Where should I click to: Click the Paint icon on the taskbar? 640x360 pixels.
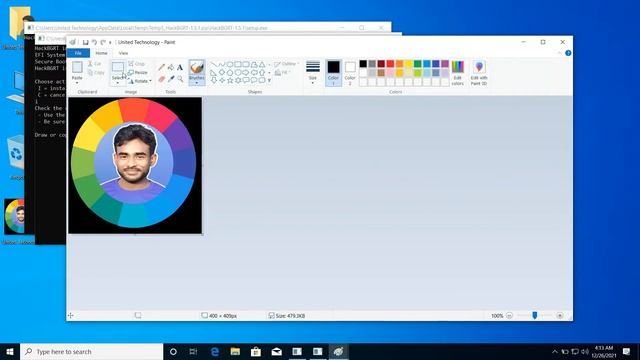[x=338, y=351]
